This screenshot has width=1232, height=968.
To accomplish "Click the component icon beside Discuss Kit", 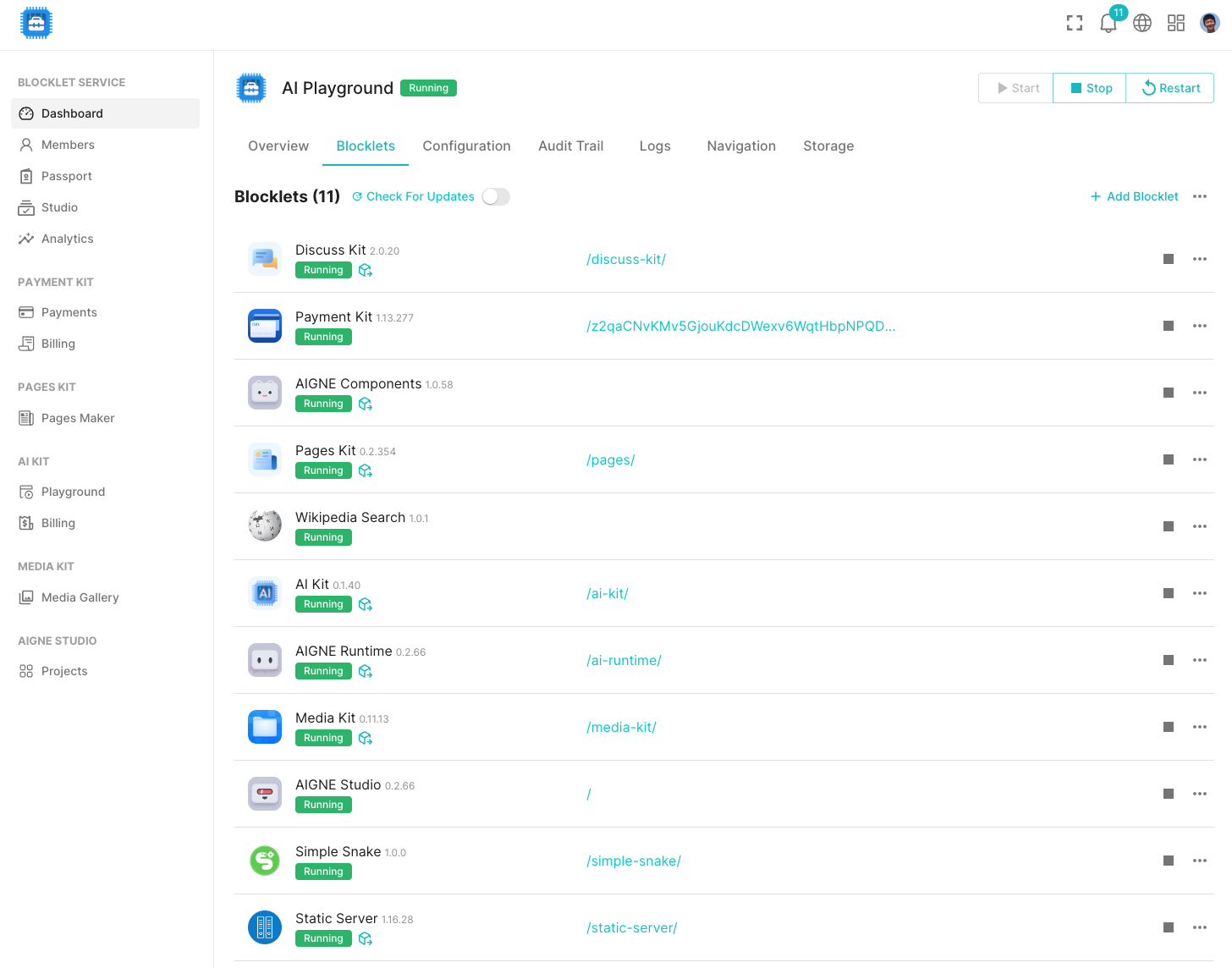I will (366, 270).
